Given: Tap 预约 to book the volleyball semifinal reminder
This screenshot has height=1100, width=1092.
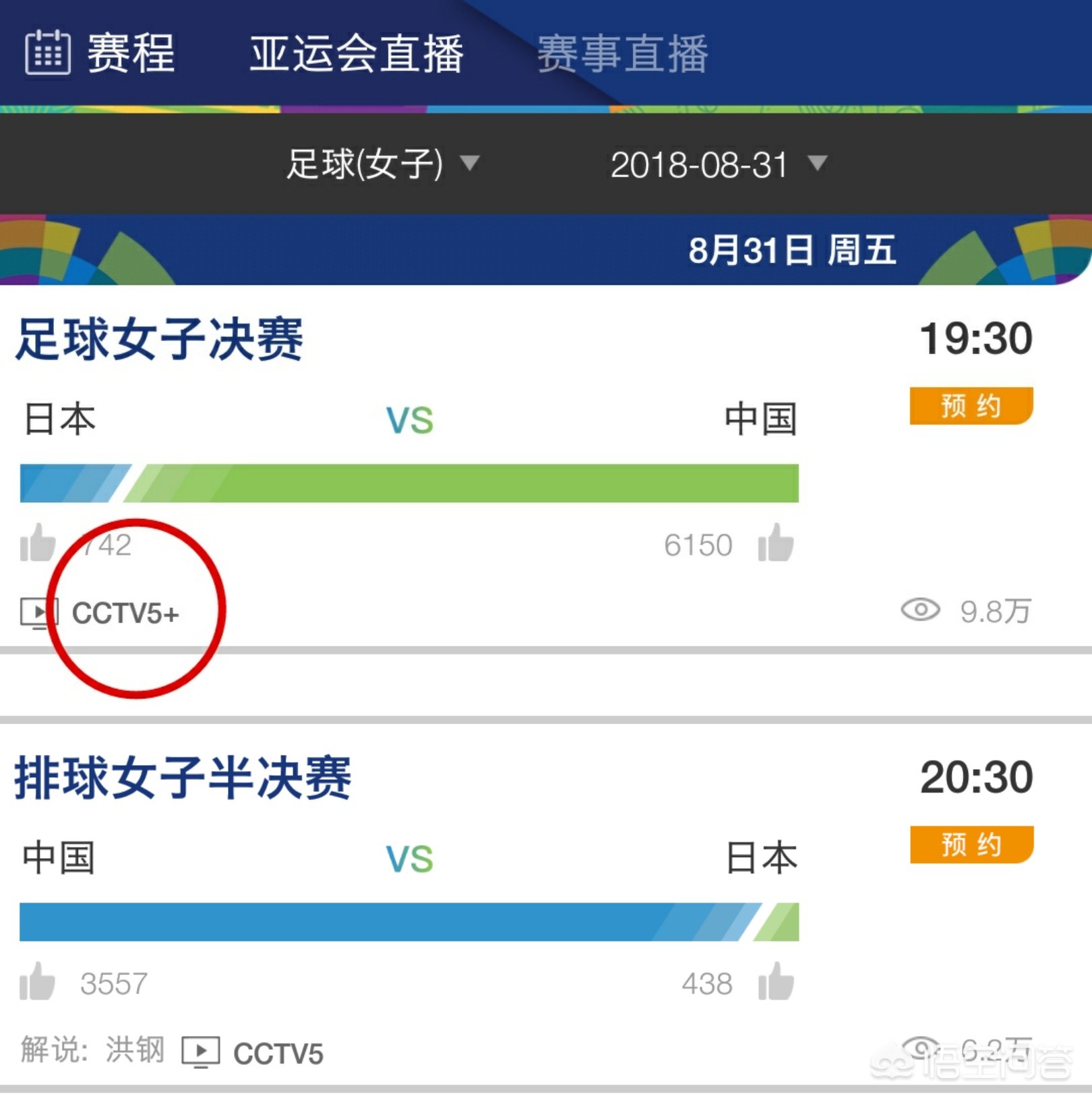Looking at the screenshot, I should 971,845.
